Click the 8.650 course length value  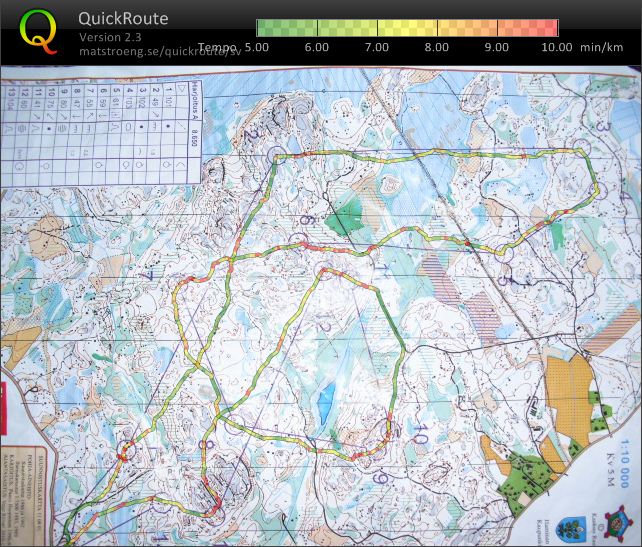pos(194,138)
